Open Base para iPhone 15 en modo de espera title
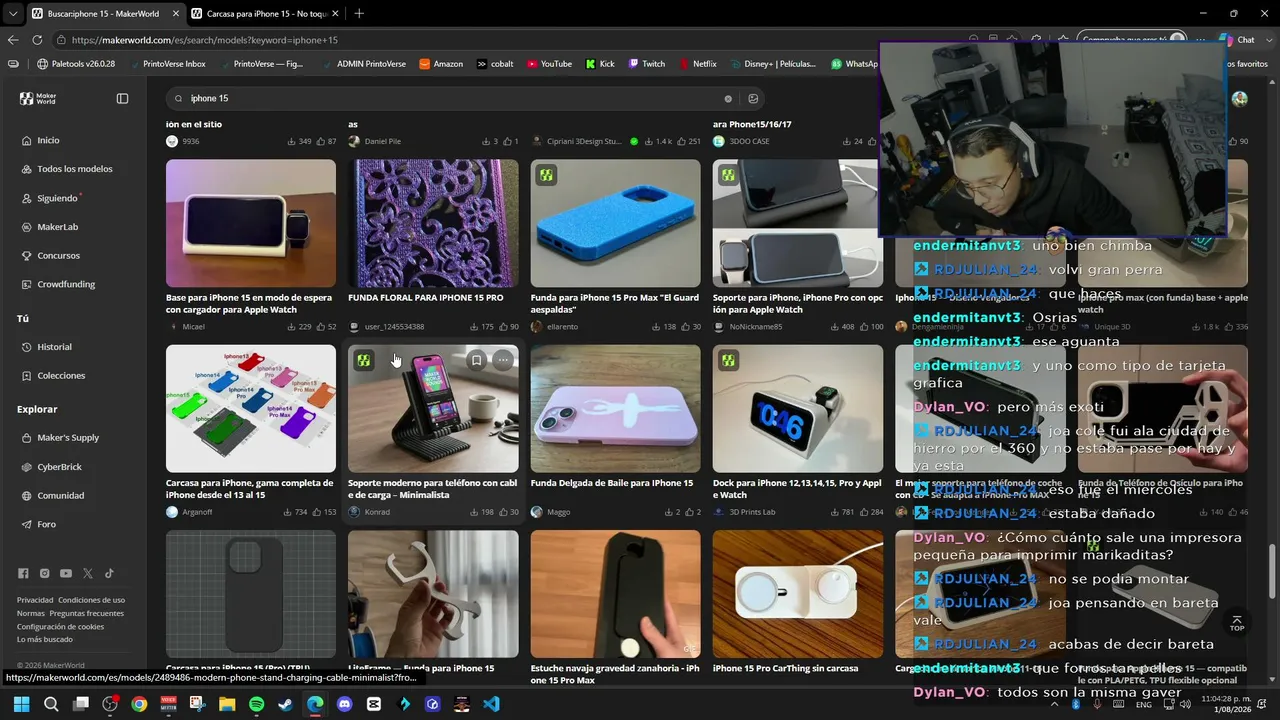This screenshot has height=720, width=1280. [251, 304]
